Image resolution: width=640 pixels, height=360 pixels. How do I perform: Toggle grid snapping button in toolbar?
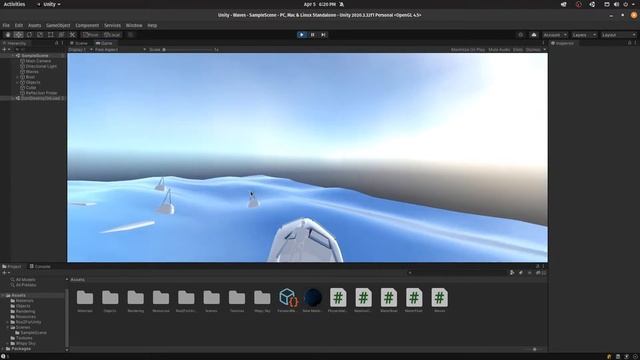(130, 35)
